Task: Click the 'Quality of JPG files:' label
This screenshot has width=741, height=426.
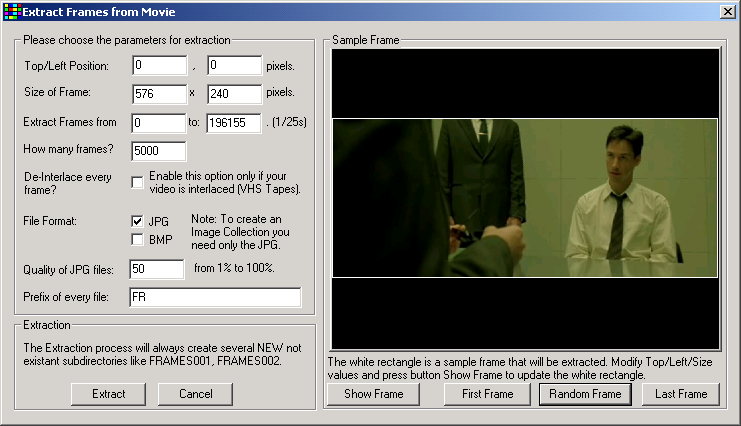Action: pos(69,270)
